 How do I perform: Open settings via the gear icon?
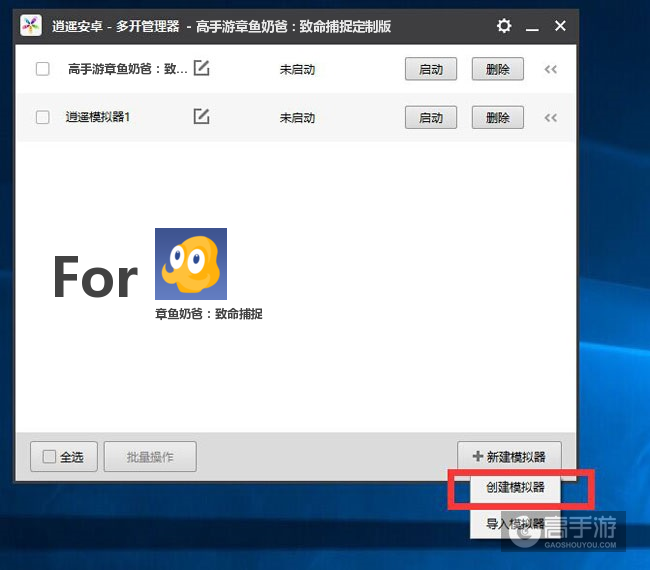pyautogui.click(x=504, y=26)
